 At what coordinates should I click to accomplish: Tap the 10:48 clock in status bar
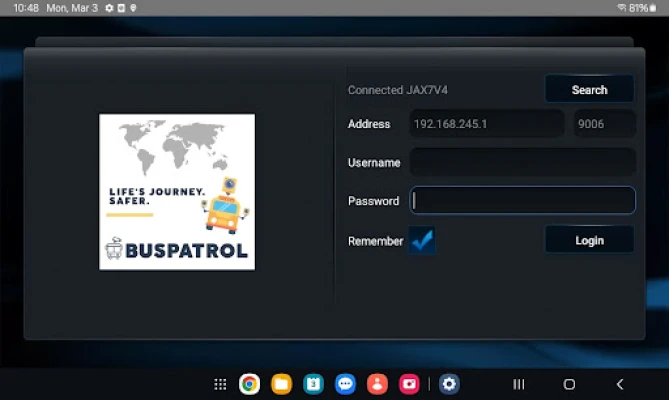pyautogui.click(x=26, y=8)
